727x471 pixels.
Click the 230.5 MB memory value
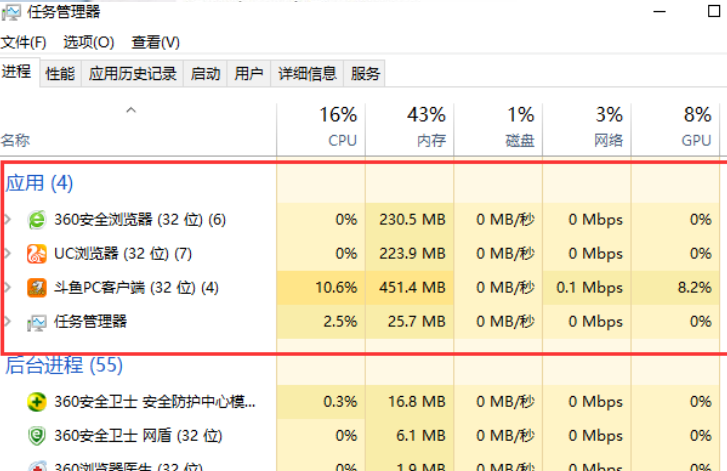412,219
